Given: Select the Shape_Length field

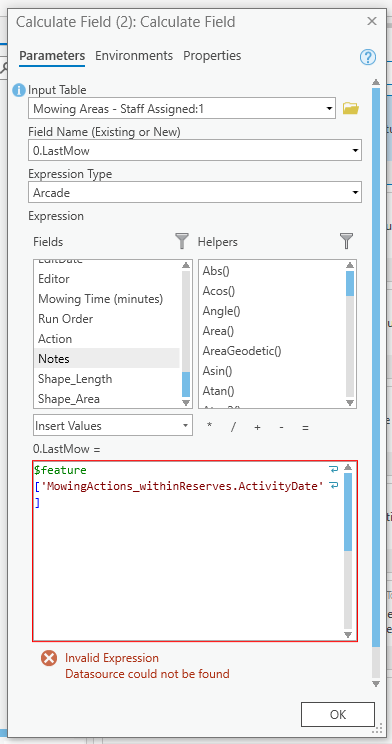Looking at the screenshot, I should tap(107, 379).
